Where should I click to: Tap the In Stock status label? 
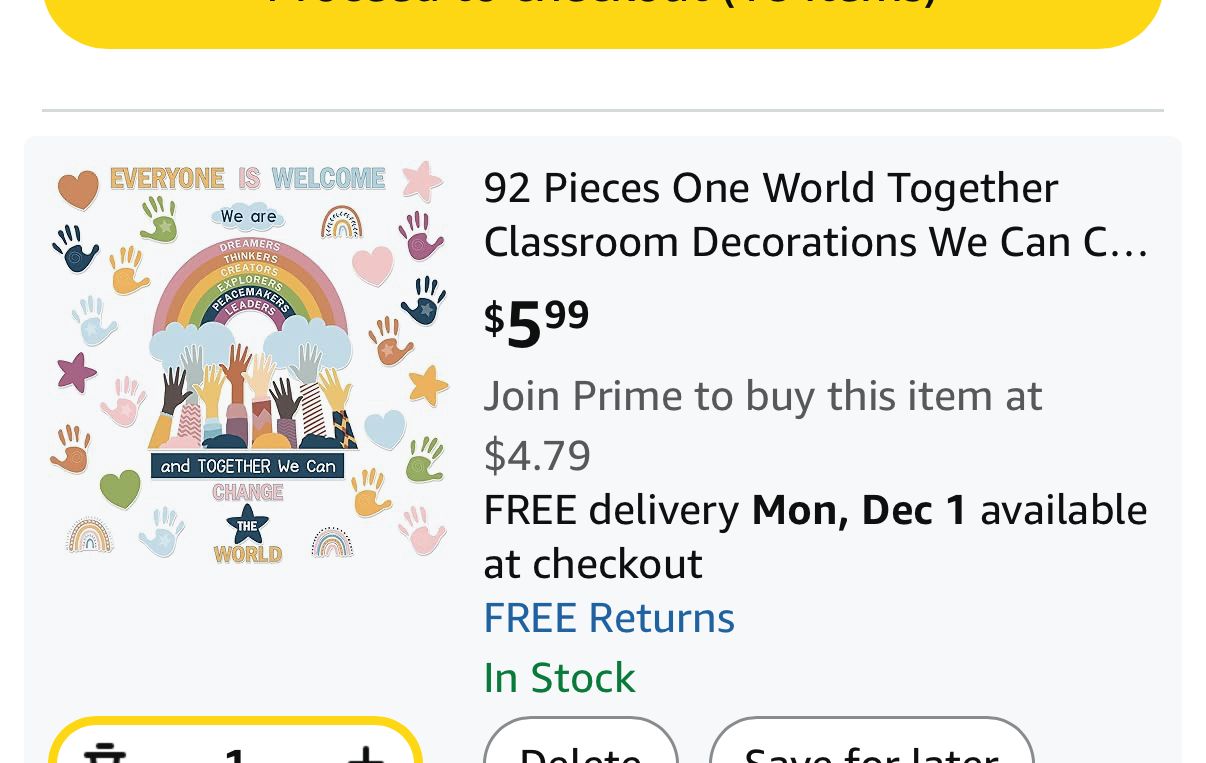pos(559,678)
